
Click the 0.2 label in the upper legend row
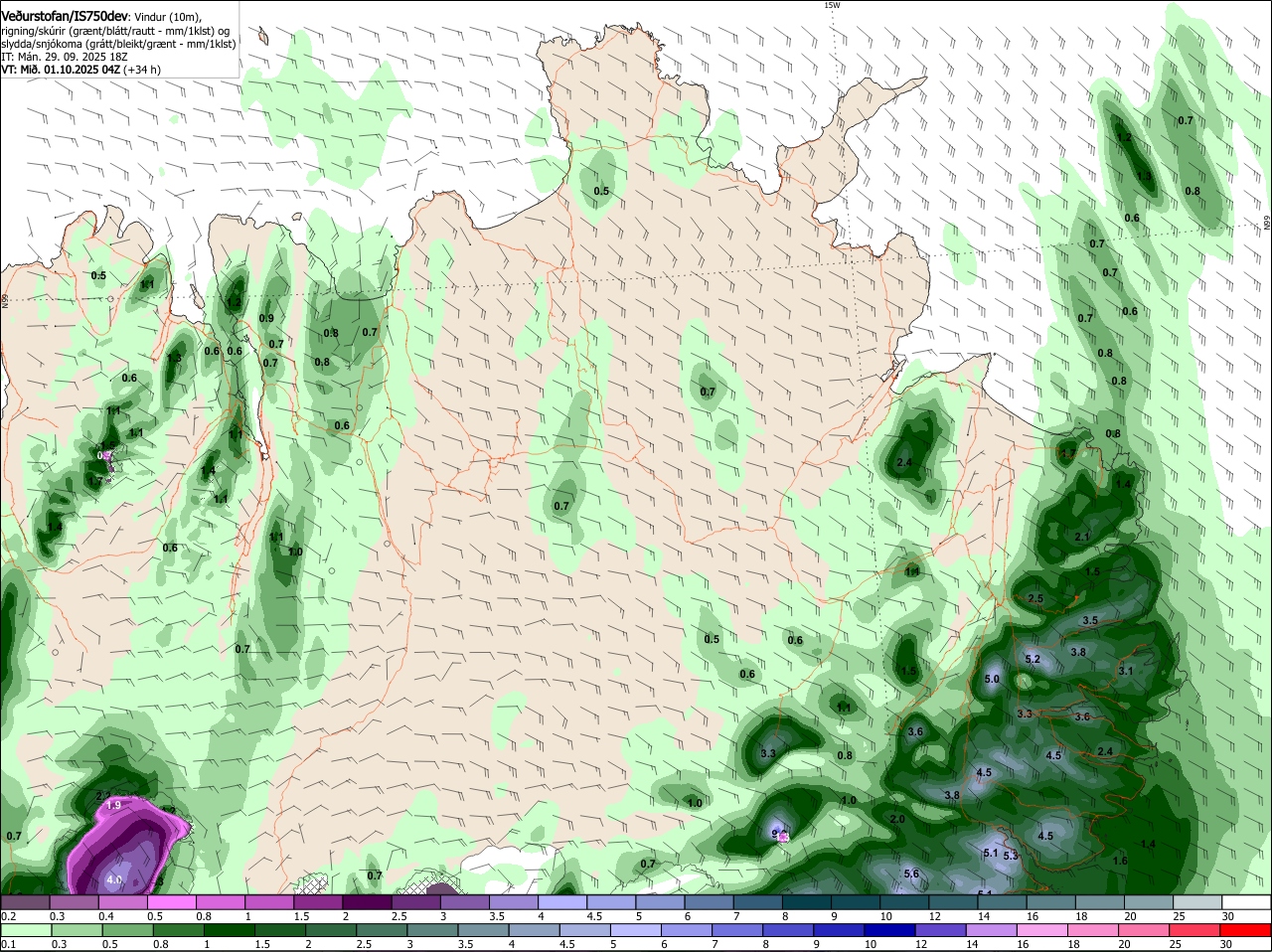8,915
